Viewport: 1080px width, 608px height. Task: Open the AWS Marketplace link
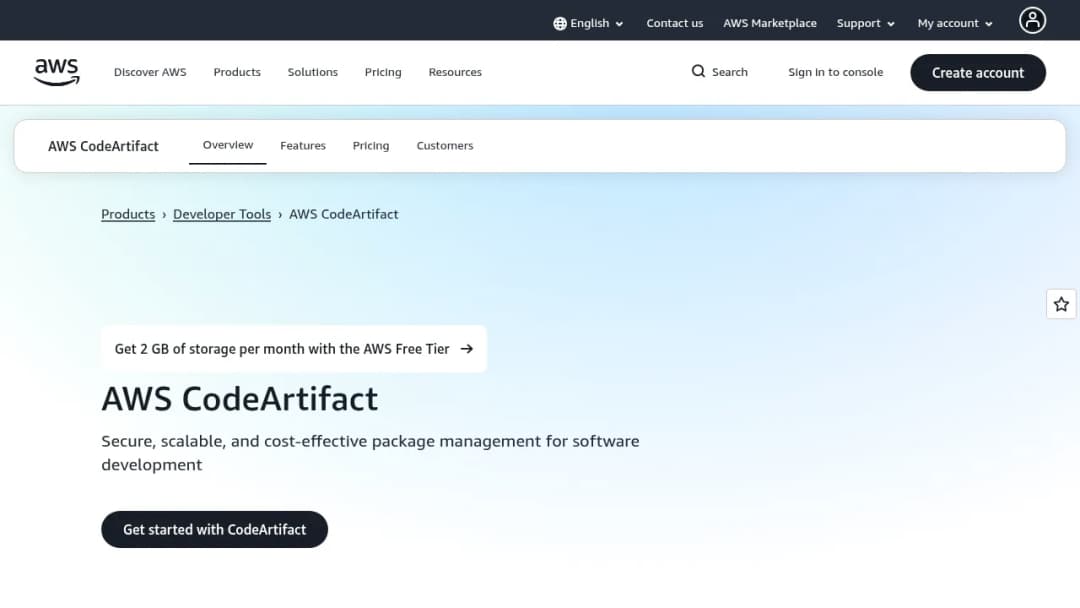point(769,23)
